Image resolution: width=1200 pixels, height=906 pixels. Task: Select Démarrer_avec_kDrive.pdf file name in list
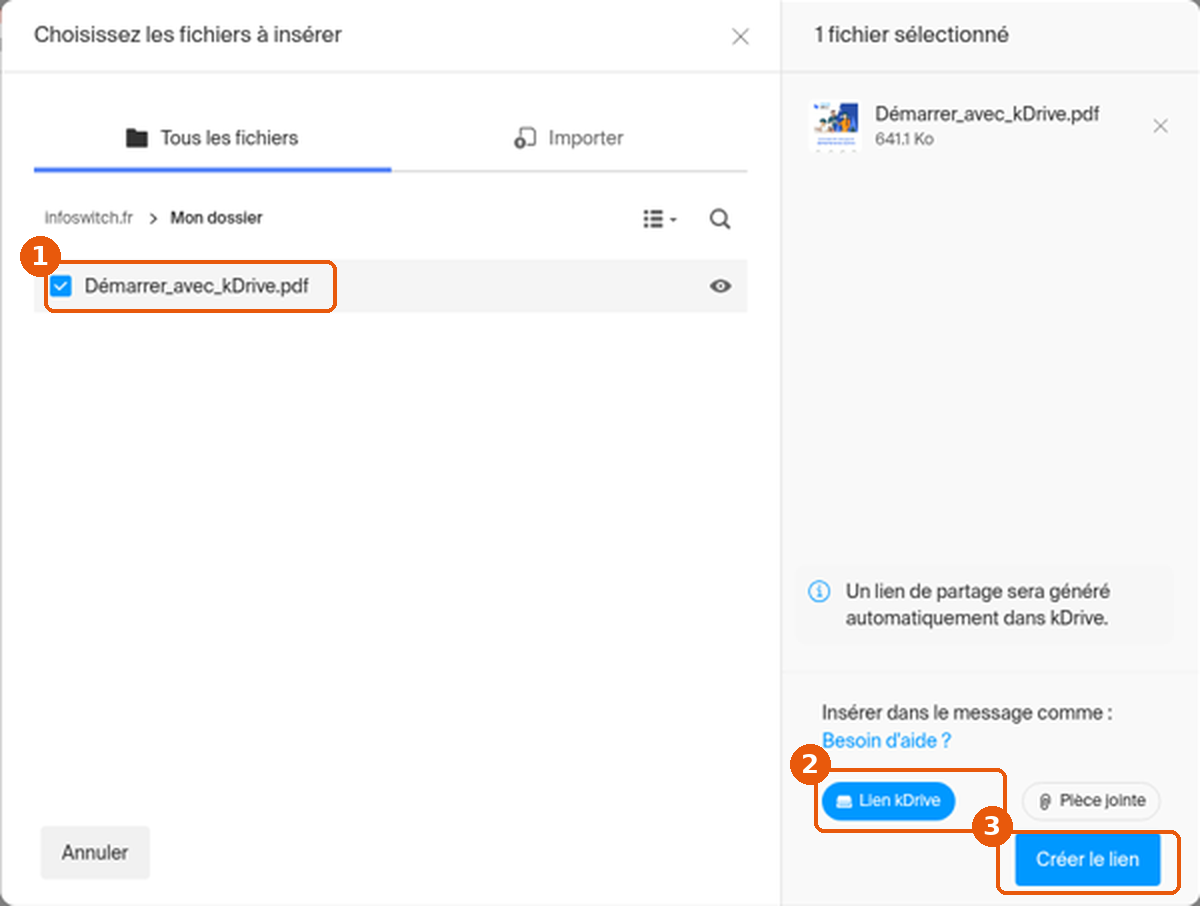pos(197,287)
